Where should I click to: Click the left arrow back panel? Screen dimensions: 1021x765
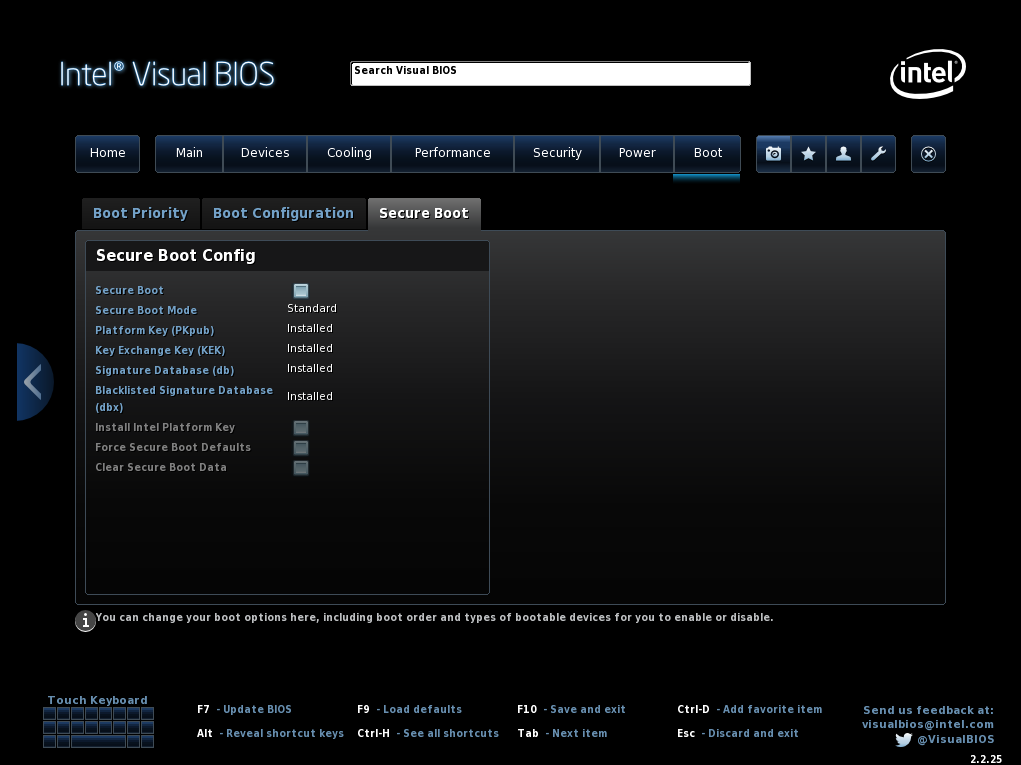click(x=35, y=382)
